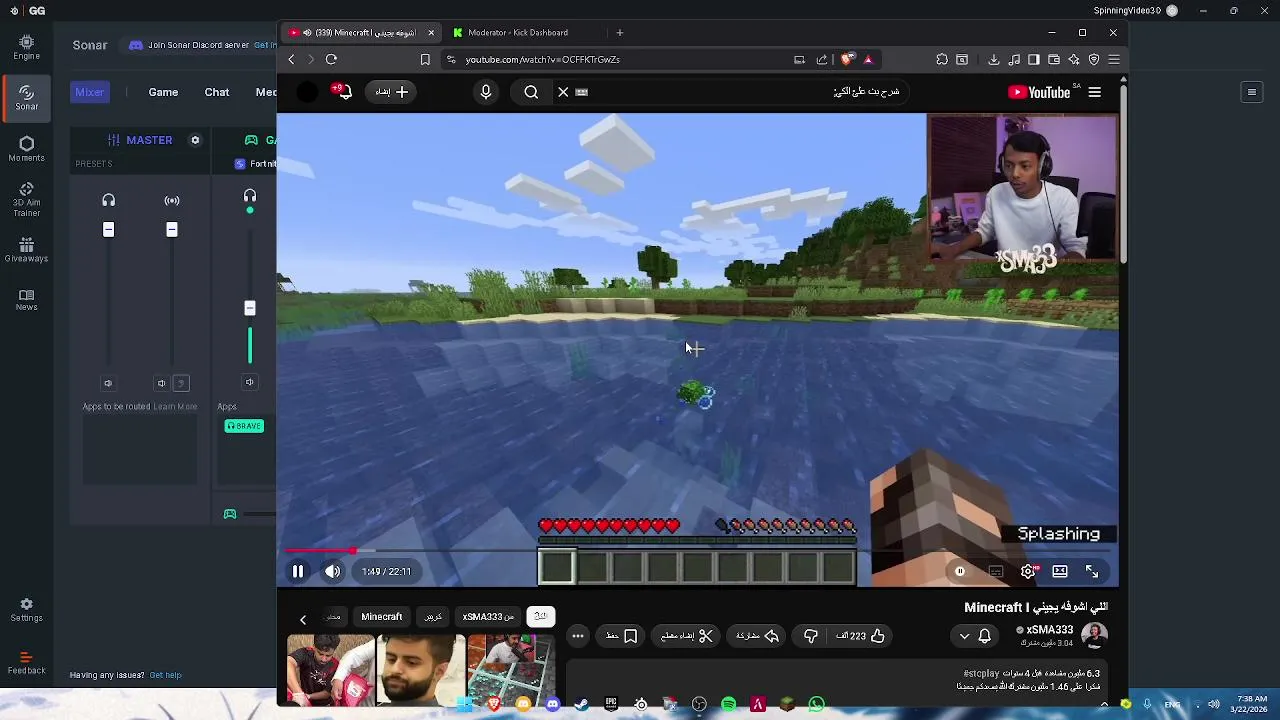Expand channel notification bell dropdown

point(975,636)
